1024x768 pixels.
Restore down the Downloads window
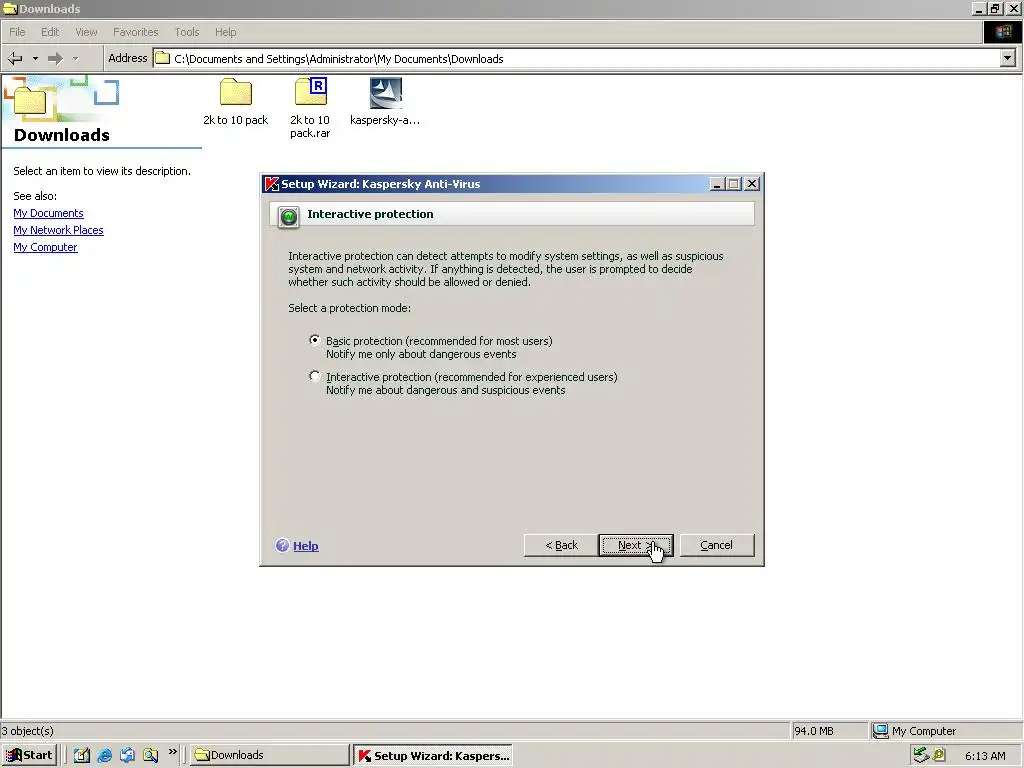[x=995, y=8]
